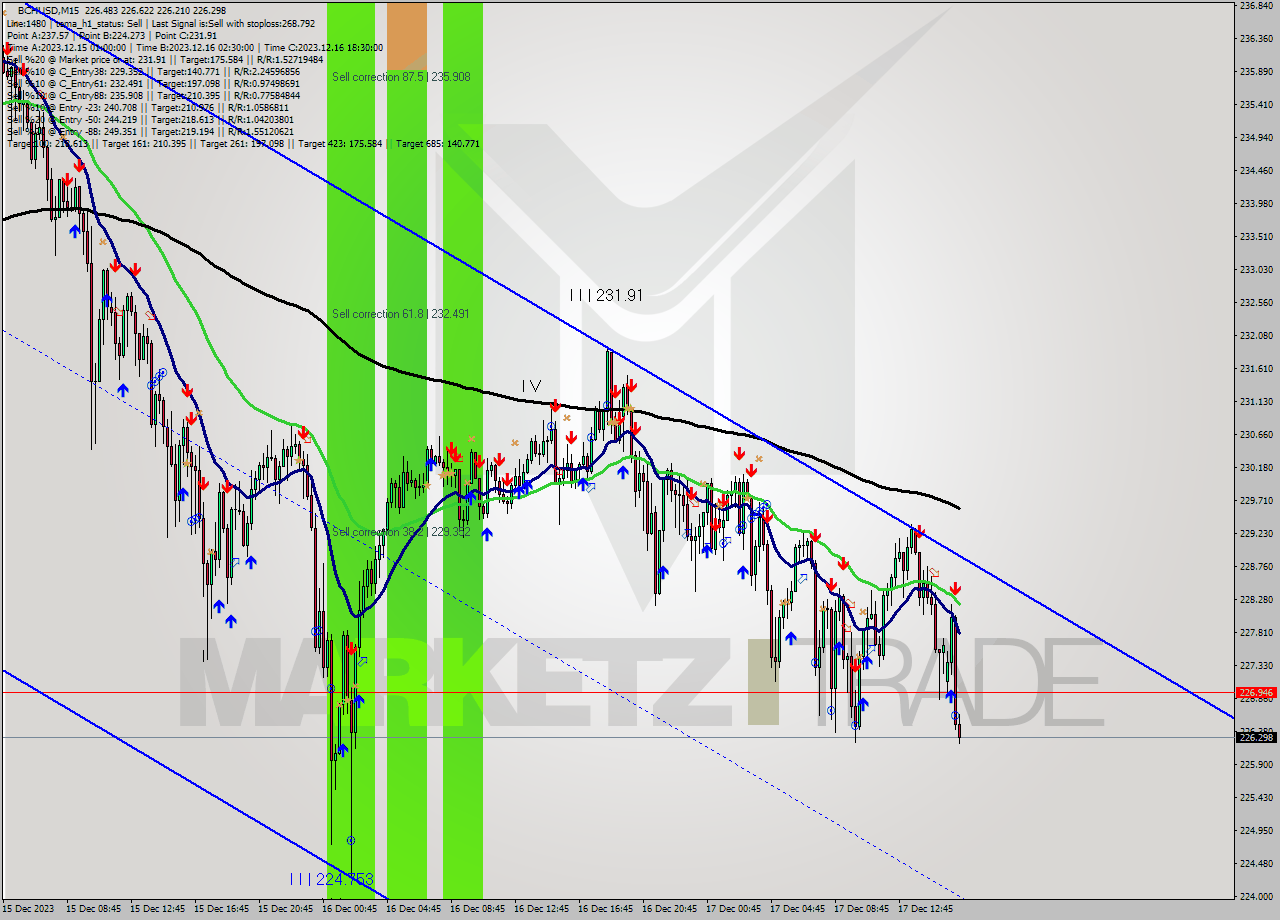The height and width of the screenshot is (920, 1280).
Task: Click the 232.560 price axis label
Action: click(x=1256, y=302)
